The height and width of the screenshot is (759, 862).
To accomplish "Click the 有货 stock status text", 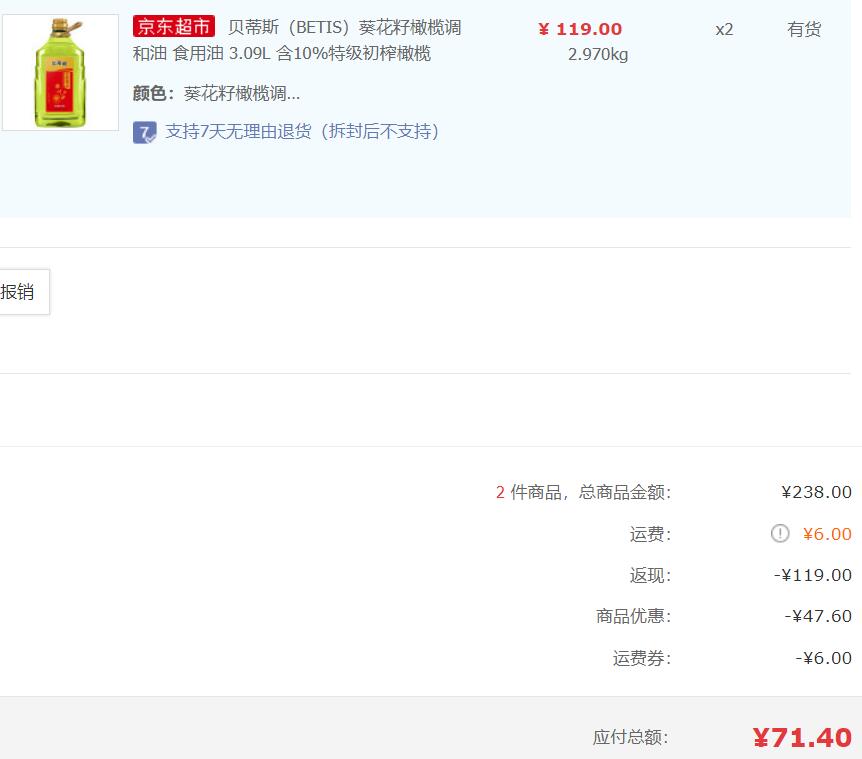I will click(x=804, y=29).
